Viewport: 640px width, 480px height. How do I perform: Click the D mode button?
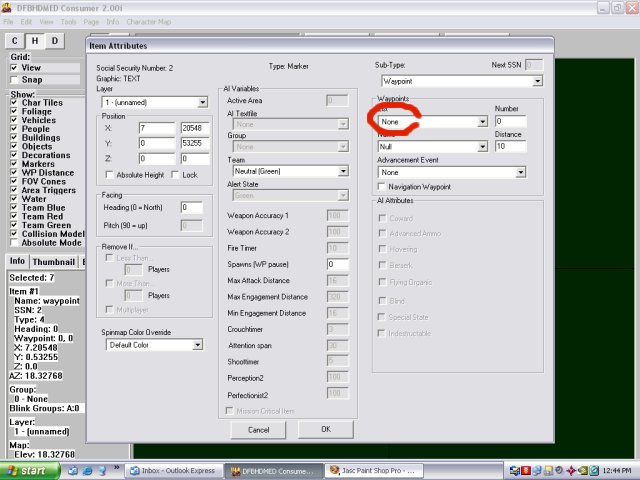[x=54, y=40]
